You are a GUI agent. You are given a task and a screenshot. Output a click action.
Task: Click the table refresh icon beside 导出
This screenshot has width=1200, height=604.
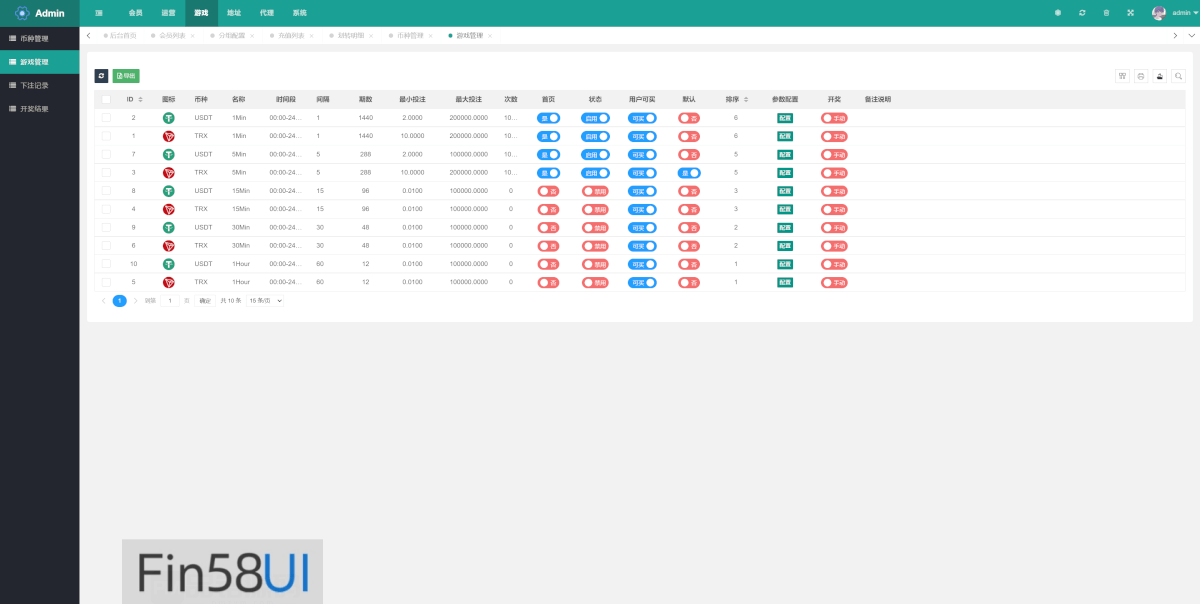(x=101, y=76)
